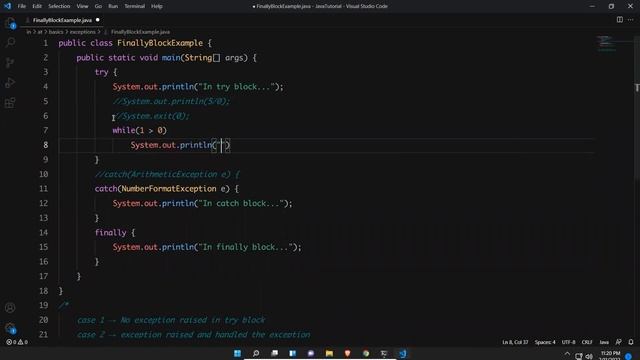Click 'NumberFormatException' on line 11
The height and width of the screenshot is (360, 640).
(169, 189)
